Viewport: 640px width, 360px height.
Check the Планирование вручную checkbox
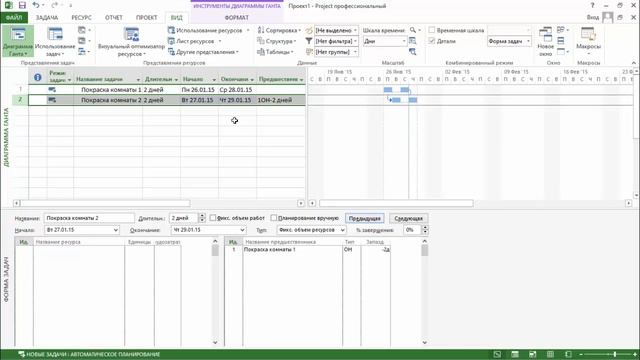point(274,218)
